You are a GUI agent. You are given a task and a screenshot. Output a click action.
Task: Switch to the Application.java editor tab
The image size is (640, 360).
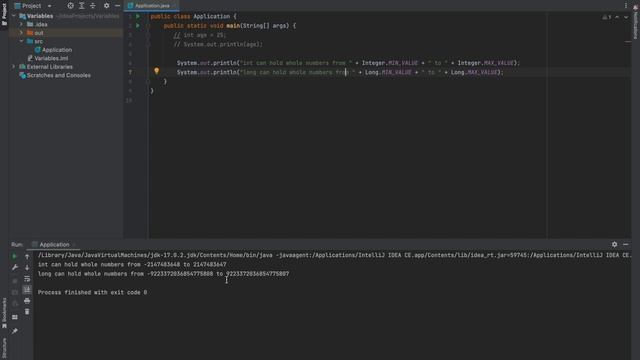point(152,6)
